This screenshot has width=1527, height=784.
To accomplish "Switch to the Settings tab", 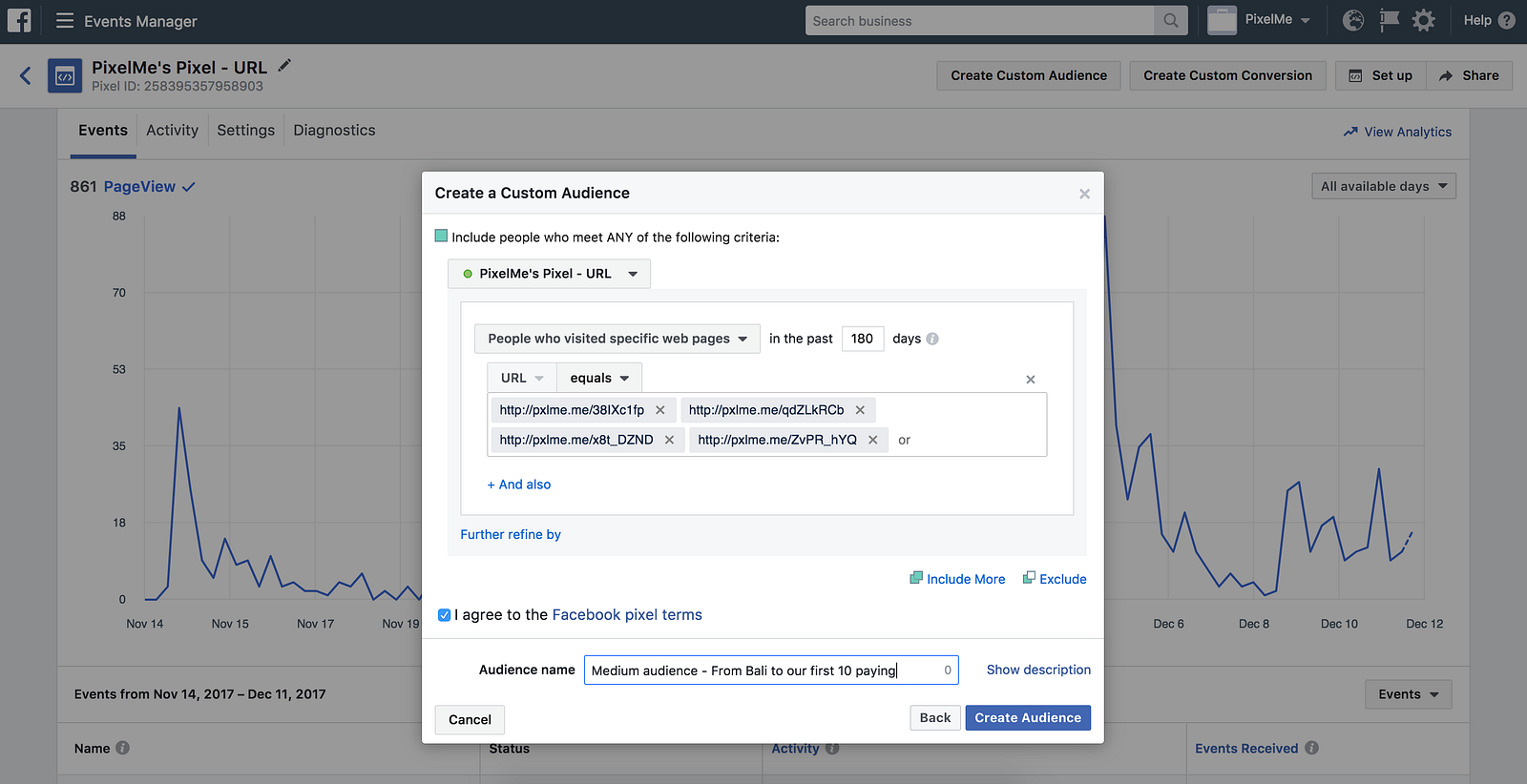I will coord(245,131).
